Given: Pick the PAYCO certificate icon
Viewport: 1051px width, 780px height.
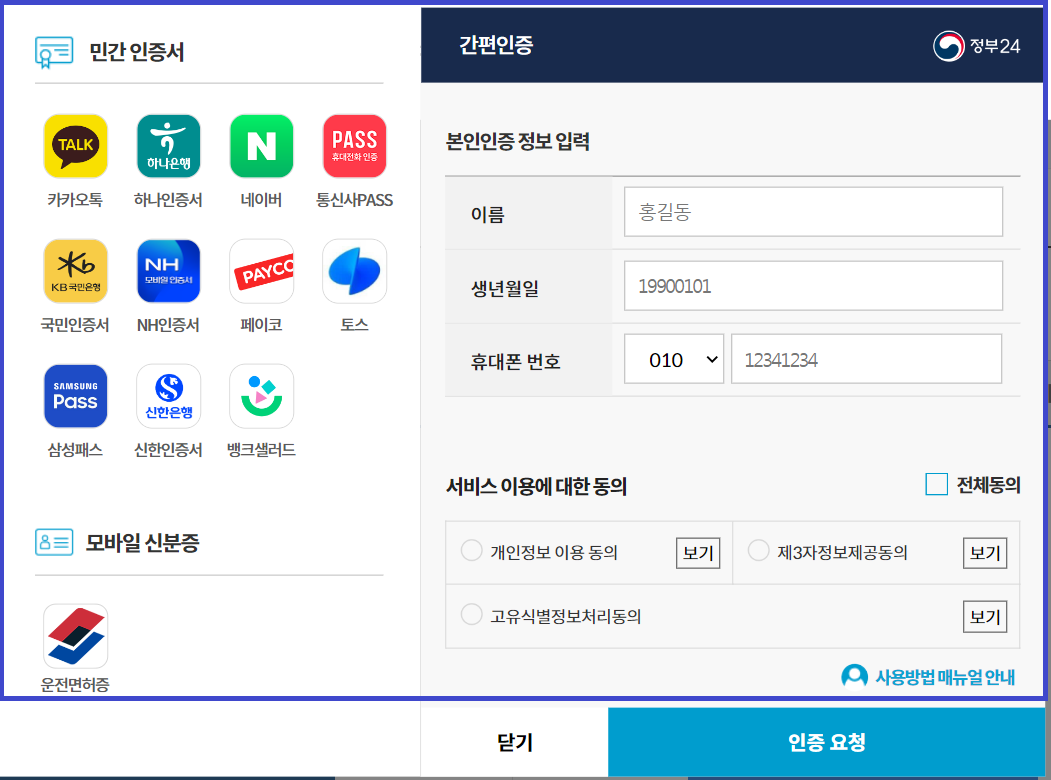Looking at the screenshot, I should [261, 271].
